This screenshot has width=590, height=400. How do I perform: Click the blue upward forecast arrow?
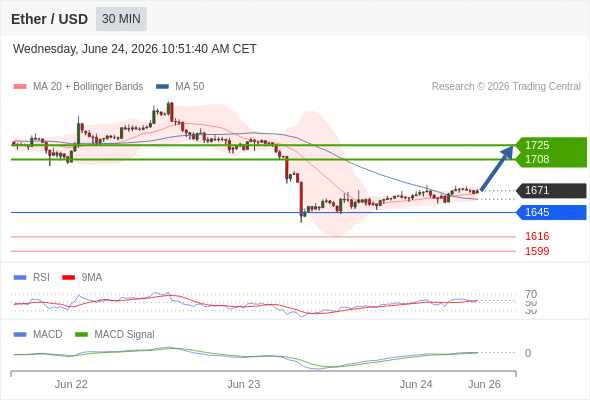coord(497,168)
